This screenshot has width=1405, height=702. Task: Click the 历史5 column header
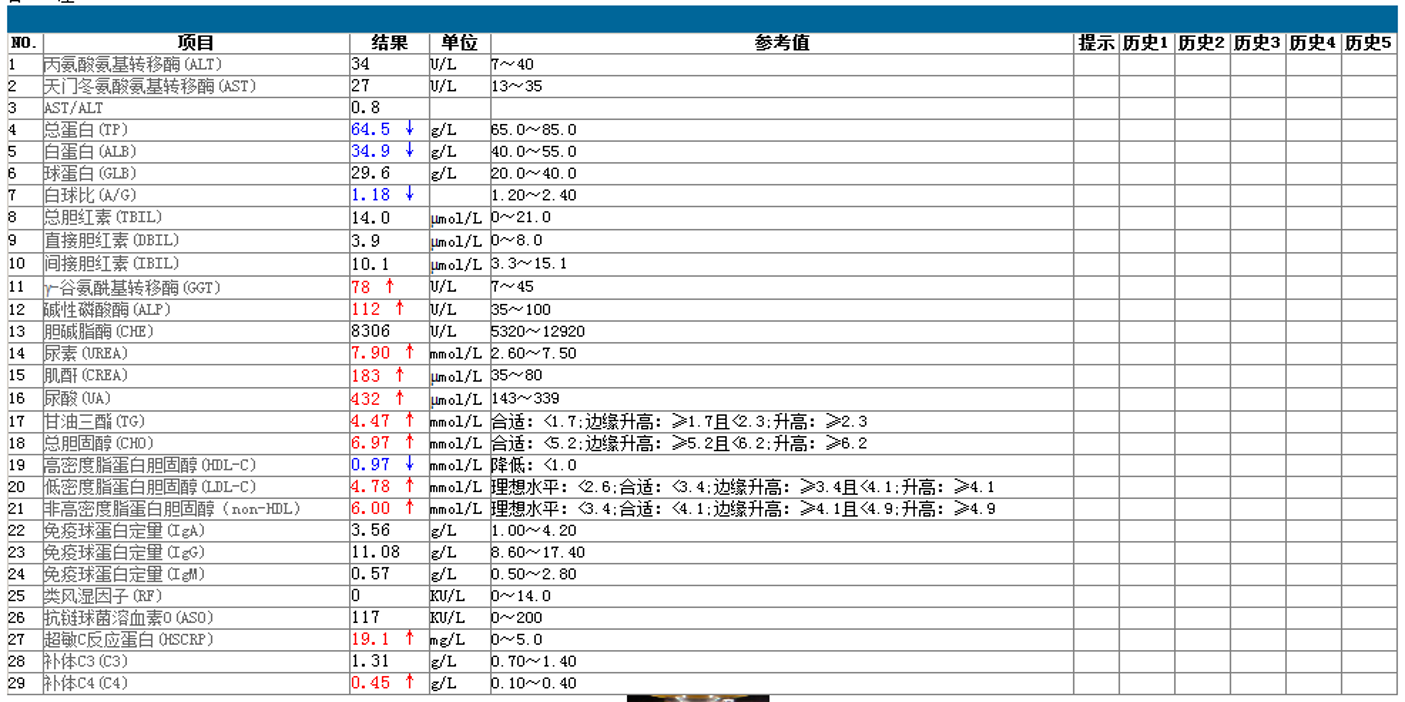[x=1368, y=43]
